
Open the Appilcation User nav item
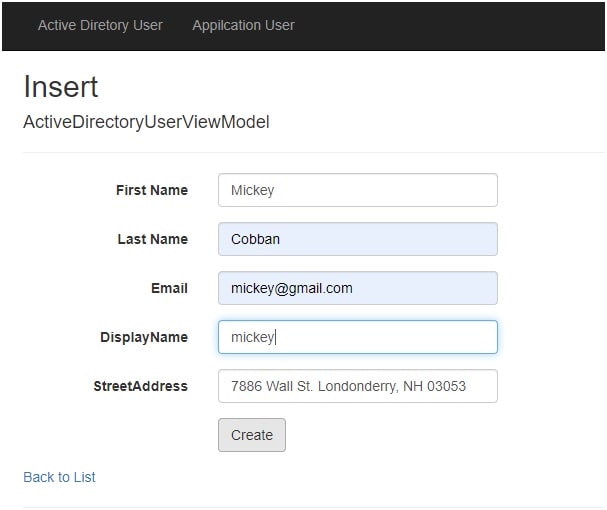tap(243, 26)
